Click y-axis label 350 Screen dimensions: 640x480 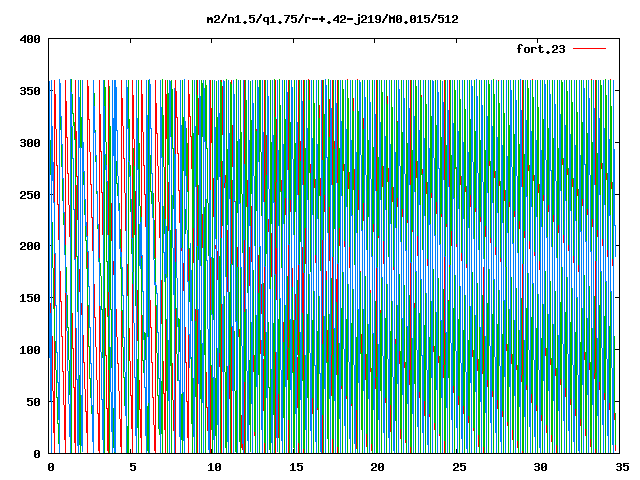(30, 91)
